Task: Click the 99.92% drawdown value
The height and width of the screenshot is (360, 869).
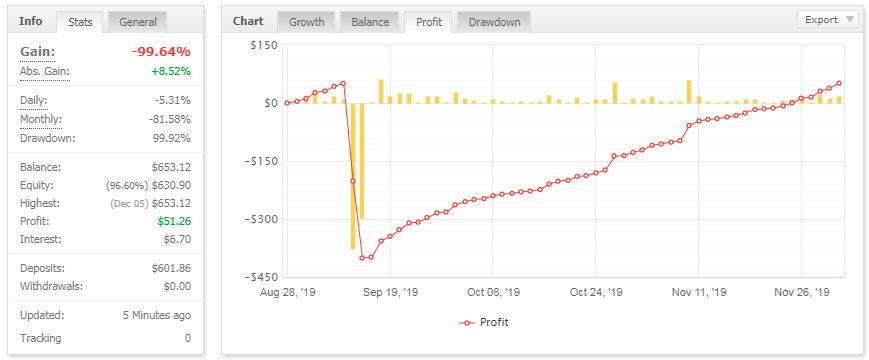Action: [172, 138]
